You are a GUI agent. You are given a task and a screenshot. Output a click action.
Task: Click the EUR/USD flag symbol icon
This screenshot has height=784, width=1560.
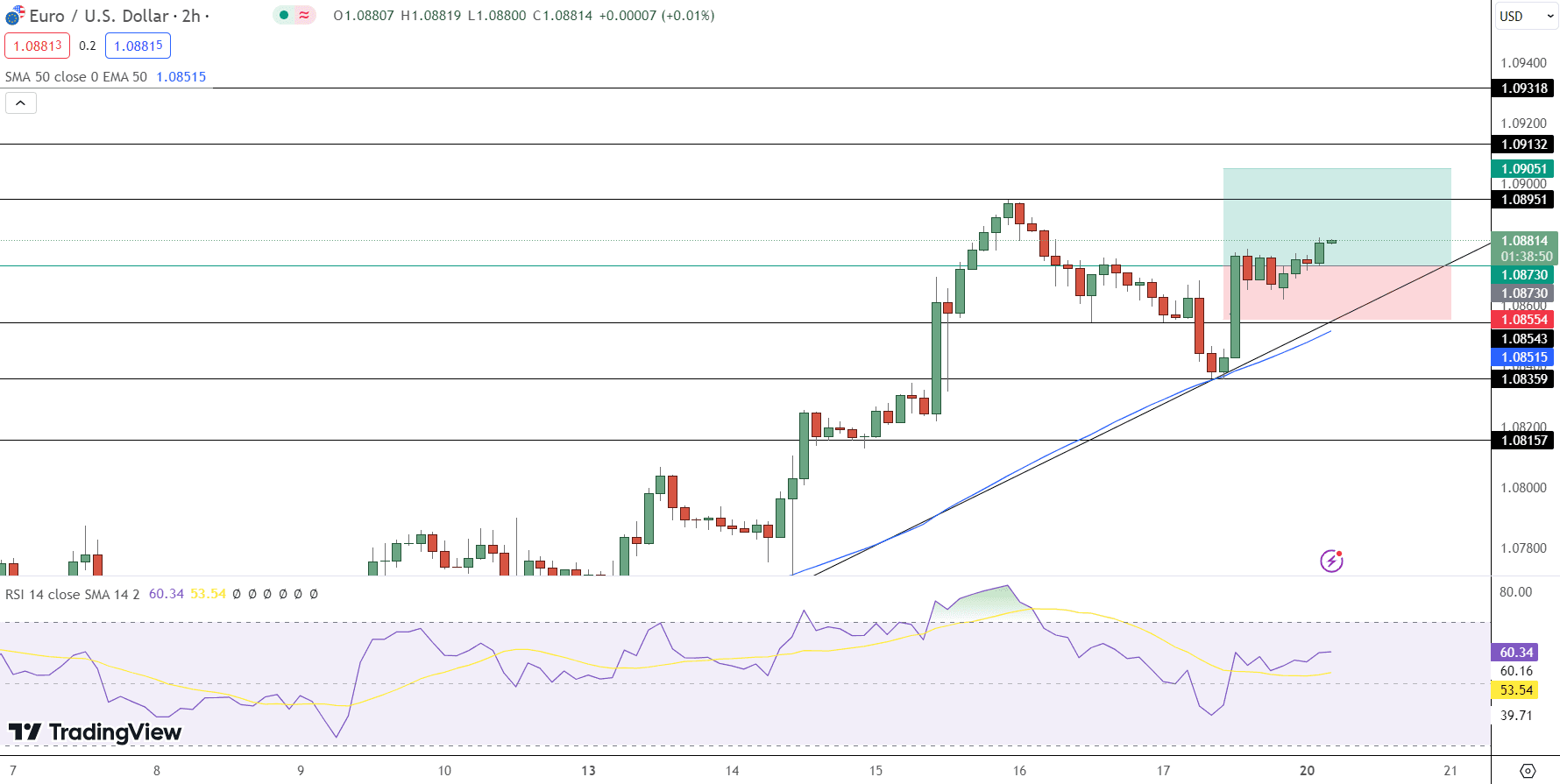15,16
